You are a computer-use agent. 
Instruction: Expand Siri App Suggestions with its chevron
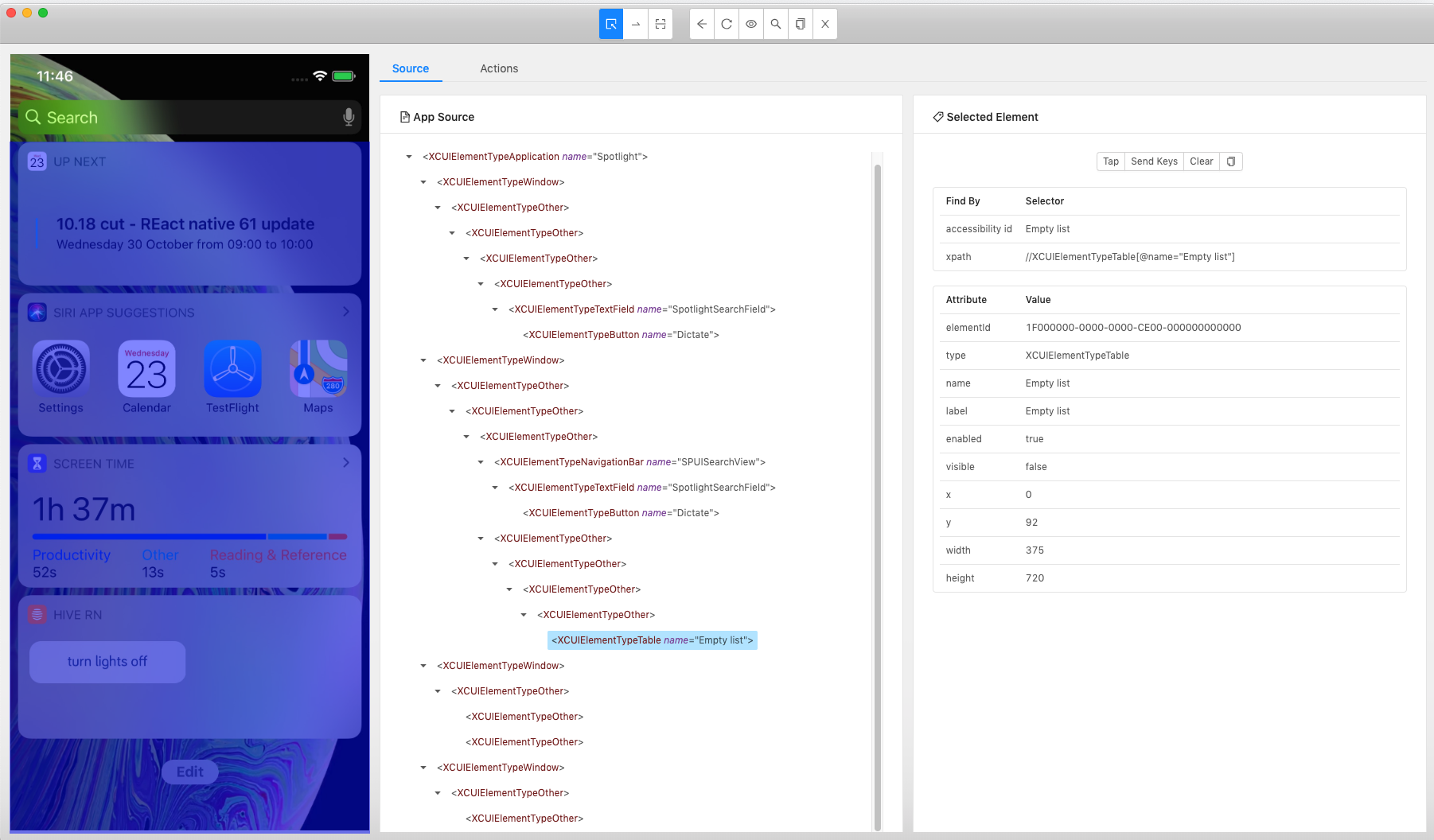click(x=346, y=312)
